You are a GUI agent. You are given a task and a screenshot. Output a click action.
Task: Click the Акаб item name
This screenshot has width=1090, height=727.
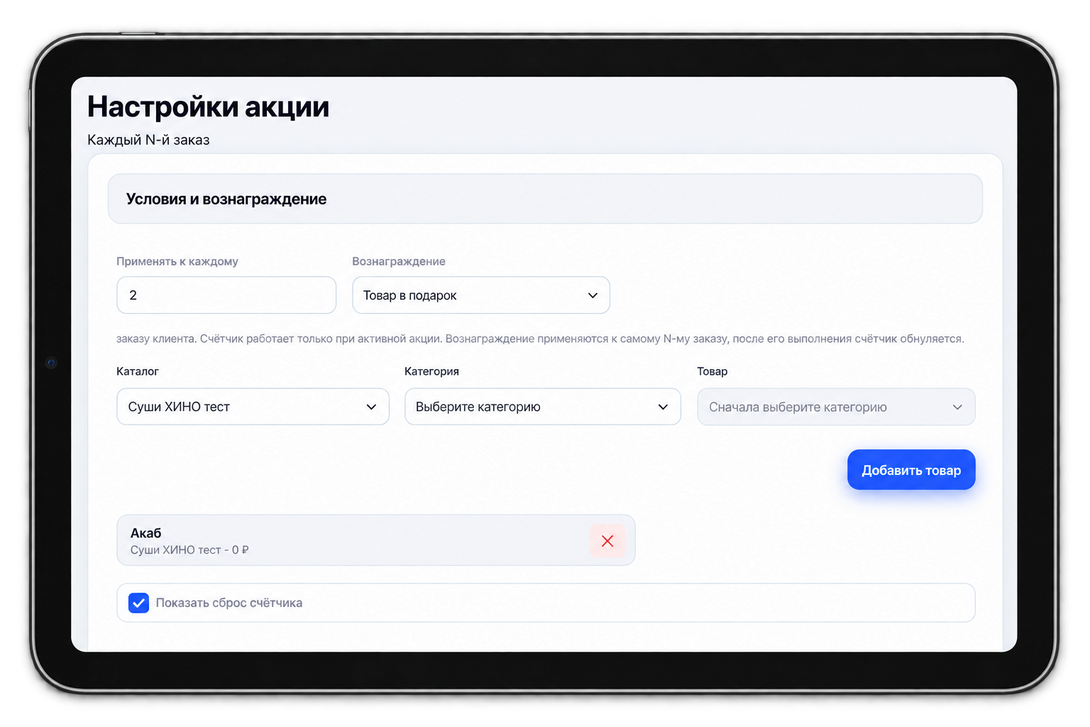[146, 533]
